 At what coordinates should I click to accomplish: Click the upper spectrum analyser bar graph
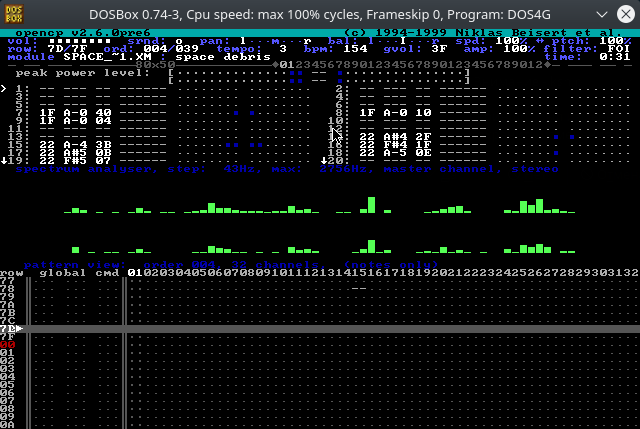(x=320, y=205)
